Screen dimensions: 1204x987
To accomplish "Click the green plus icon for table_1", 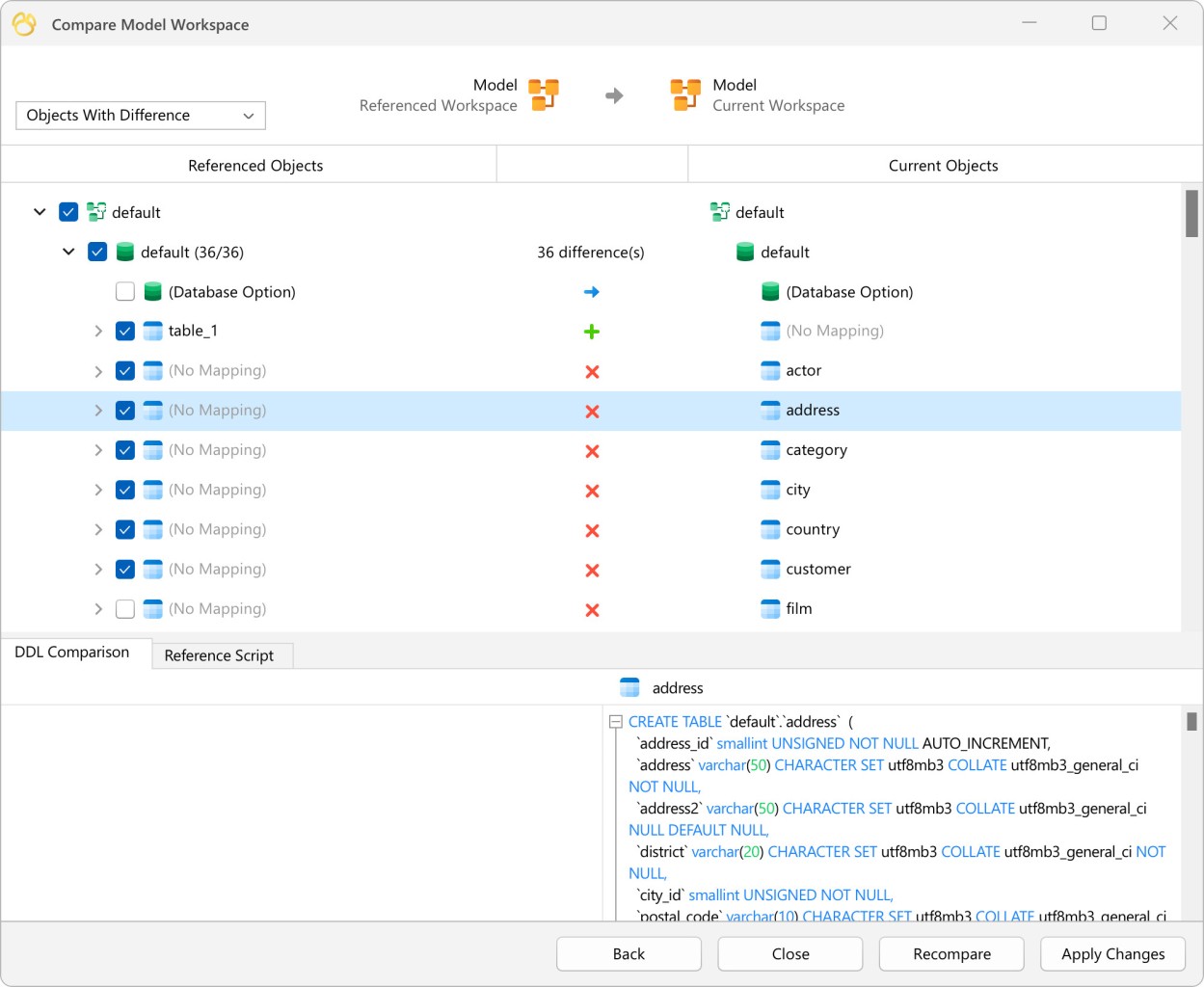I will [592, 332].
